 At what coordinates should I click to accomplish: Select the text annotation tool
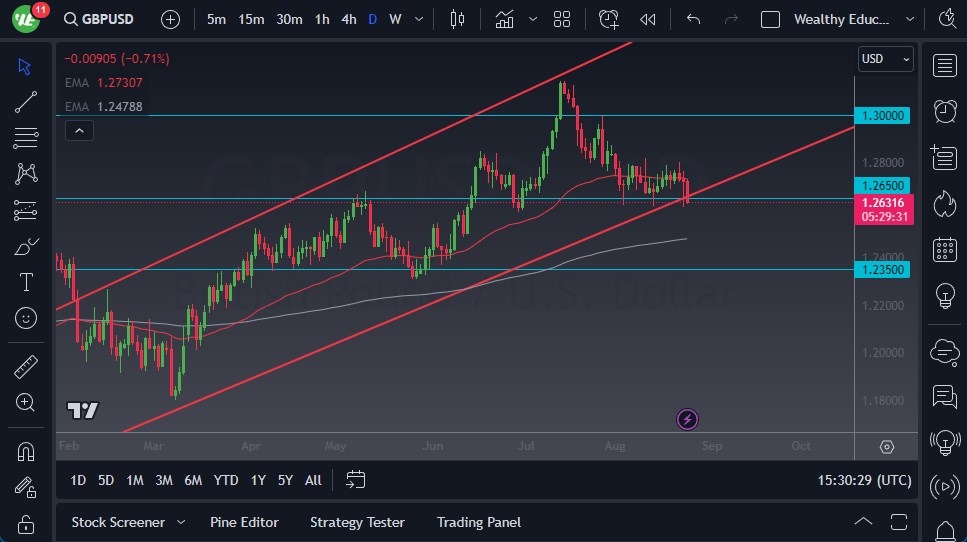tap(26, 282)
